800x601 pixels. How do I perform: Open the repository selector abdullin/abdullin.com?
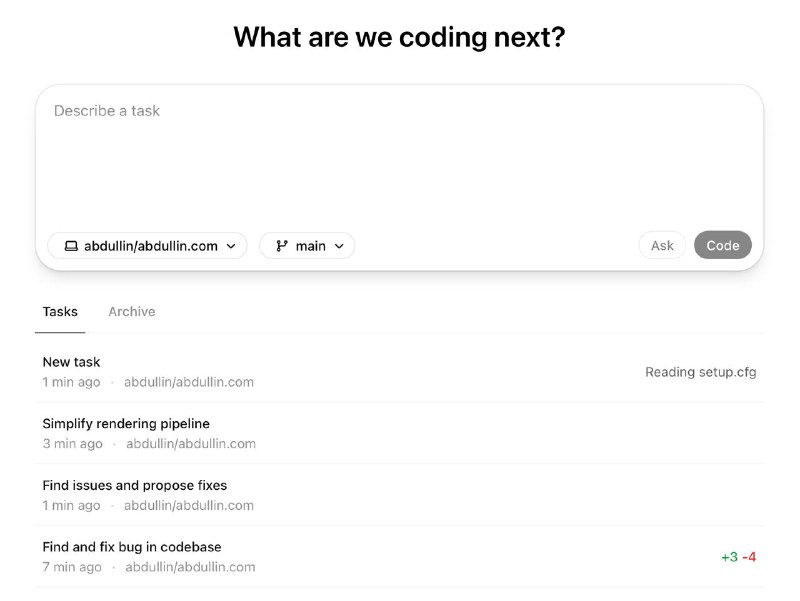147,246
